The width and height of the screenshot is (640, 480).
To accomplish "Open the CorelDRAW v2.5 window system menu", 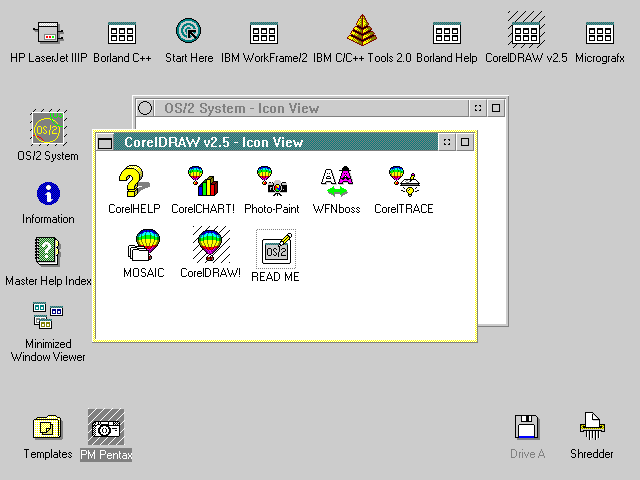I will [x=105, y=142].
